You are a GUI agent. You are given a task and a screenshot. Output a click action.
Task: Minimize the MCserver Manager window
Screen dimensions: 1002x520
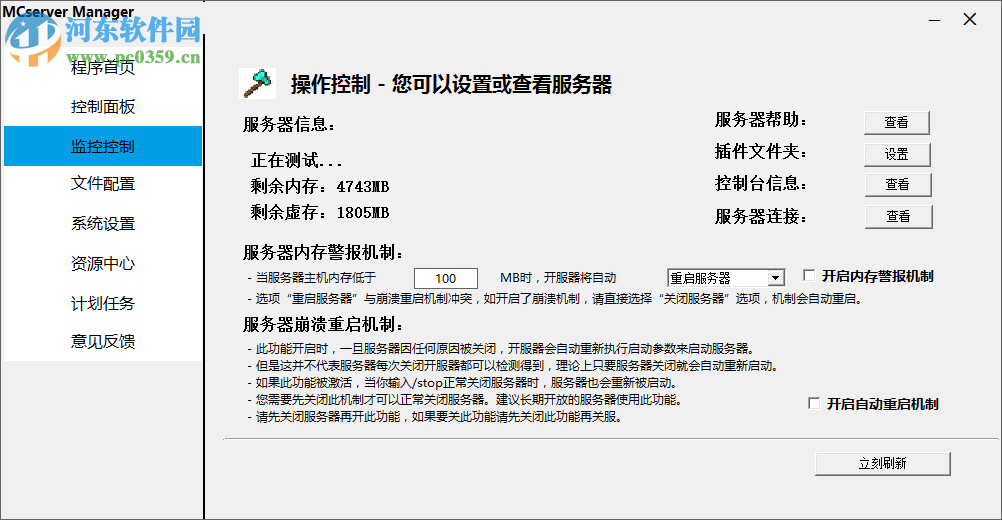click(x=934, y=20)
